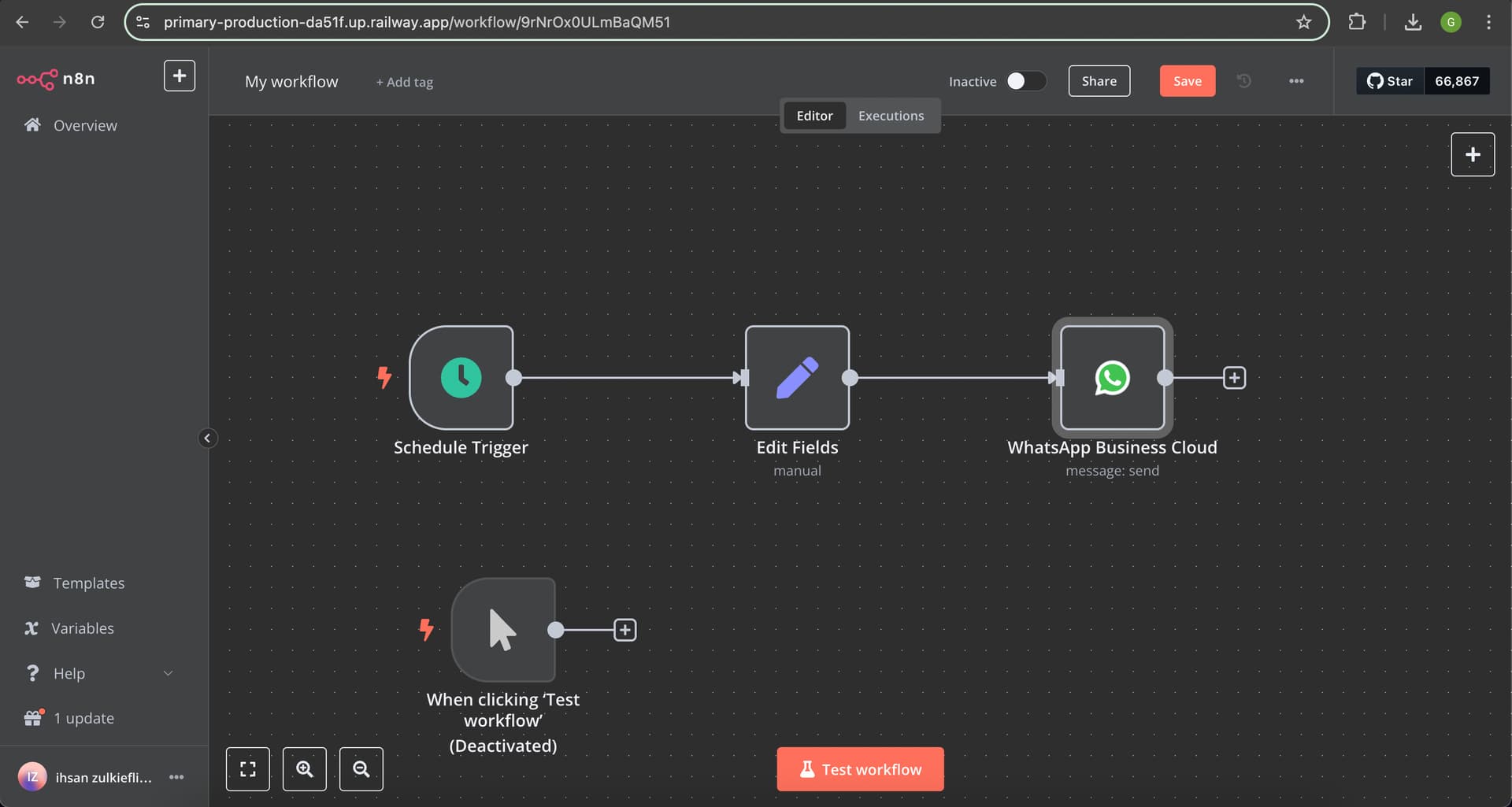Image resolution: width=1512 pixels, height=807 pixels.
Task: Open the add node panel button
Action: (1472, 154)
